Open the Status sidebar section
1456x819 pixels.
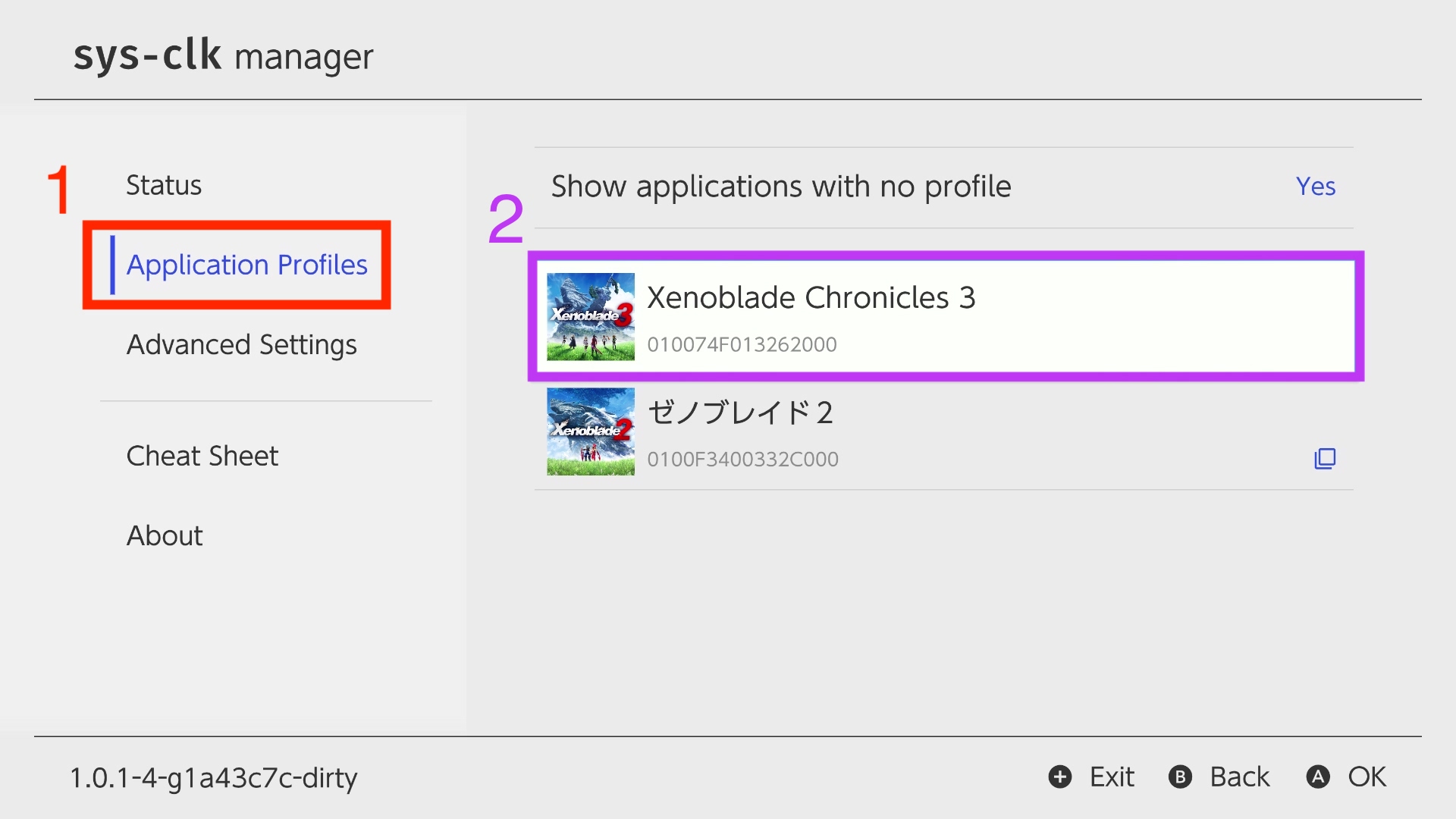[x=164, y=186]
